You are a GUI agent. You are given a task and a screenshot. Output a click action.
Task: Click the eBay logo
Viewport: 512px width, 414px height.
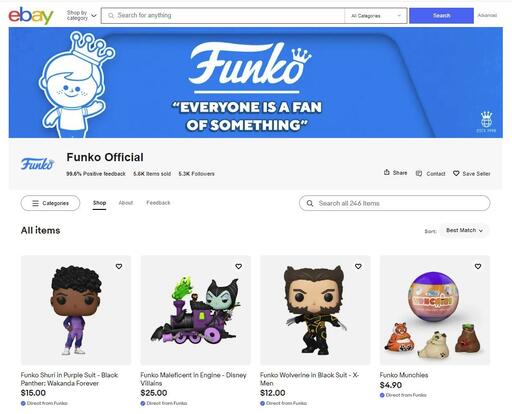click(31, 15)
